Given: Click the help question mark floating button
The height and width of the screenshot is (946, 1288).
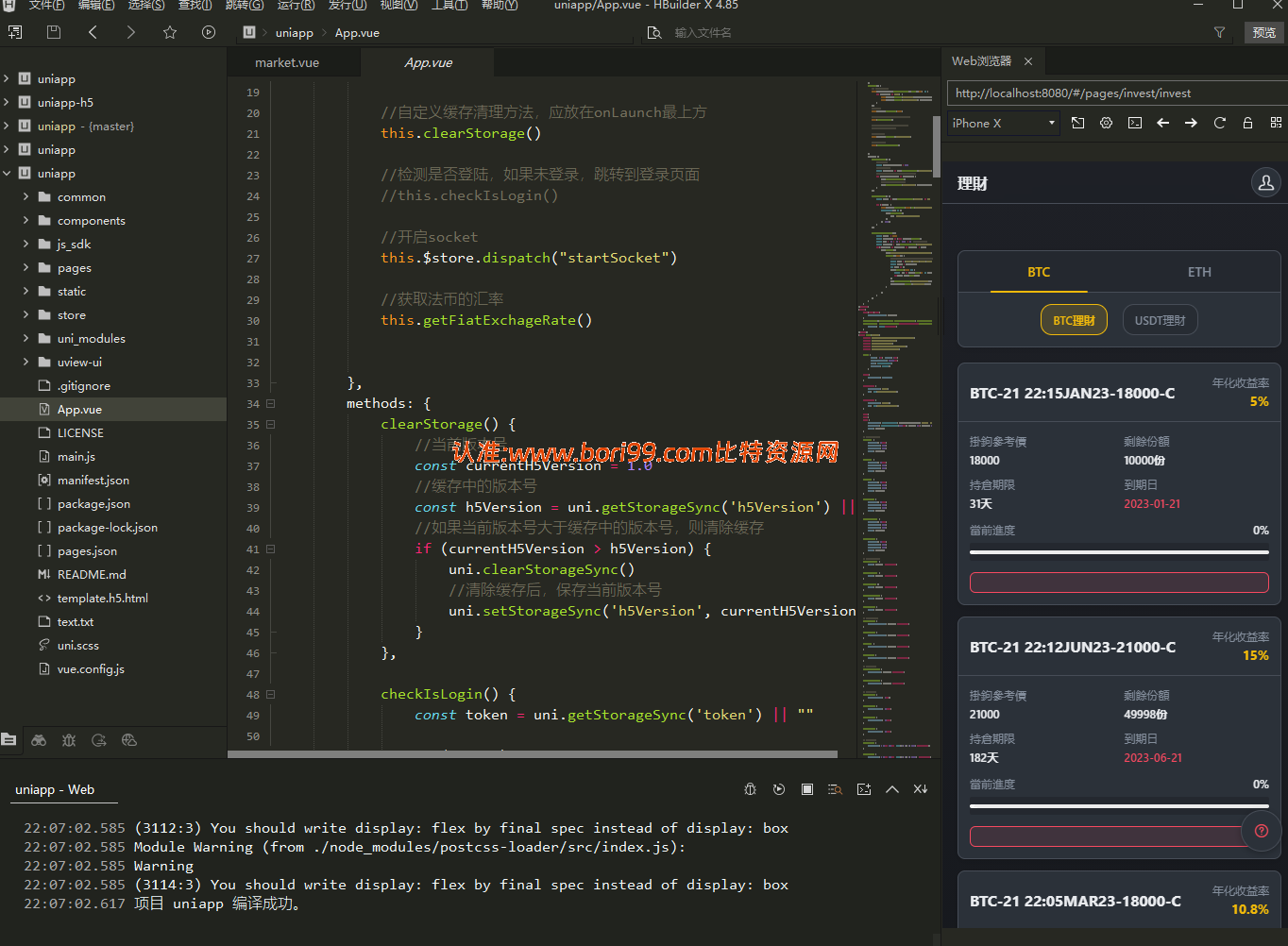Looking at the screenshot, I should pyautogui.click(x=1261, y=831).
